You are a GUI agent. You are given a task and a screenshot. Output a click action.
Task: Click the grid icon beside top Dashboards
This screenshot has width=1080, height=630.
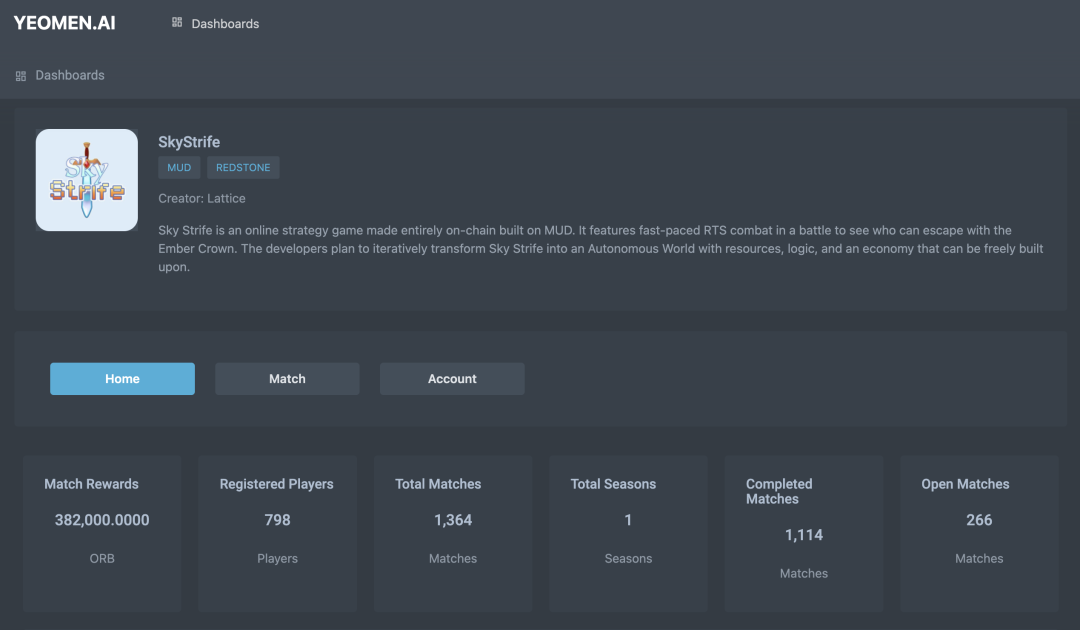click(x=177, y=23)
